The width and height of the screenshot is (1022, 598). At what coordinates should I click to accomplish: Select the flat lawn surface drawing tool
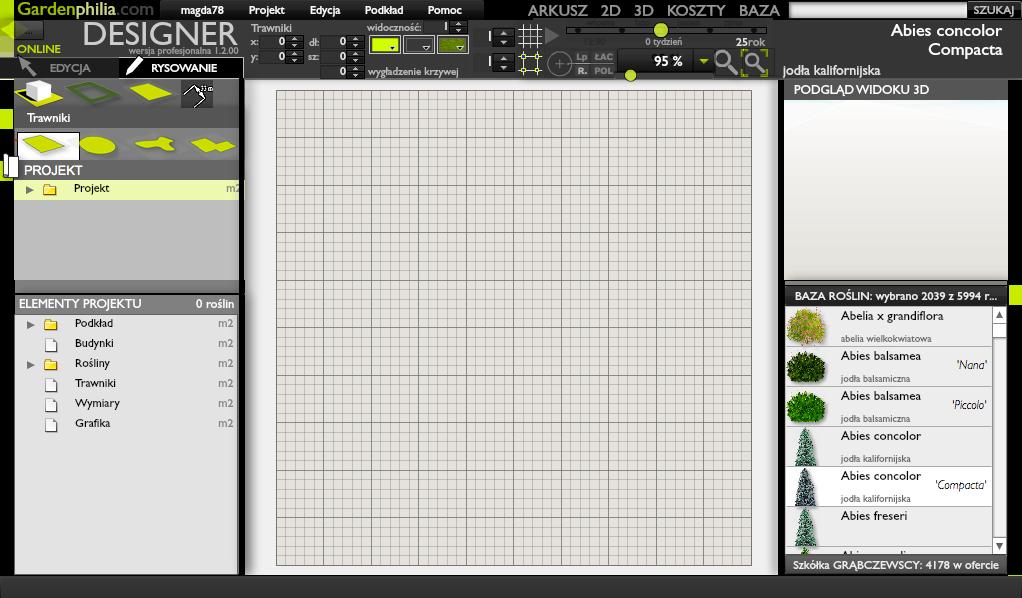[x=151, y=93]
